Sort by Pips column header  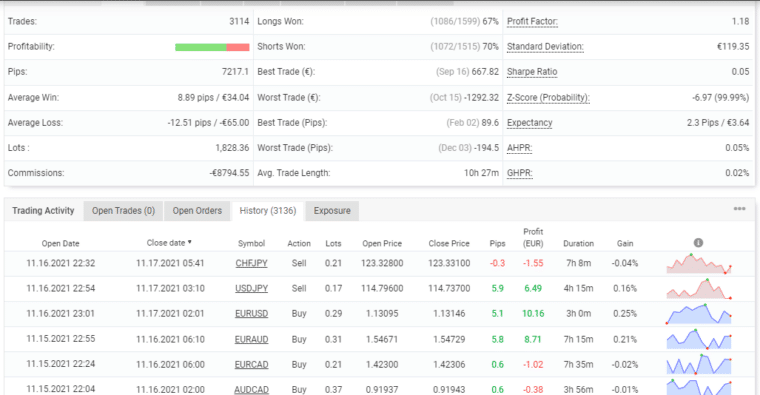[497, 243]
